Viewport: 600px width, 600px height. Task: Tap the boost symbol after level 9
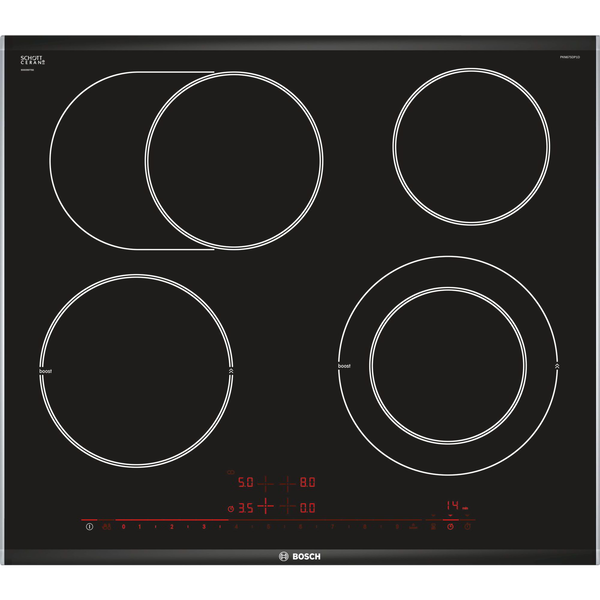click(413, 527)
